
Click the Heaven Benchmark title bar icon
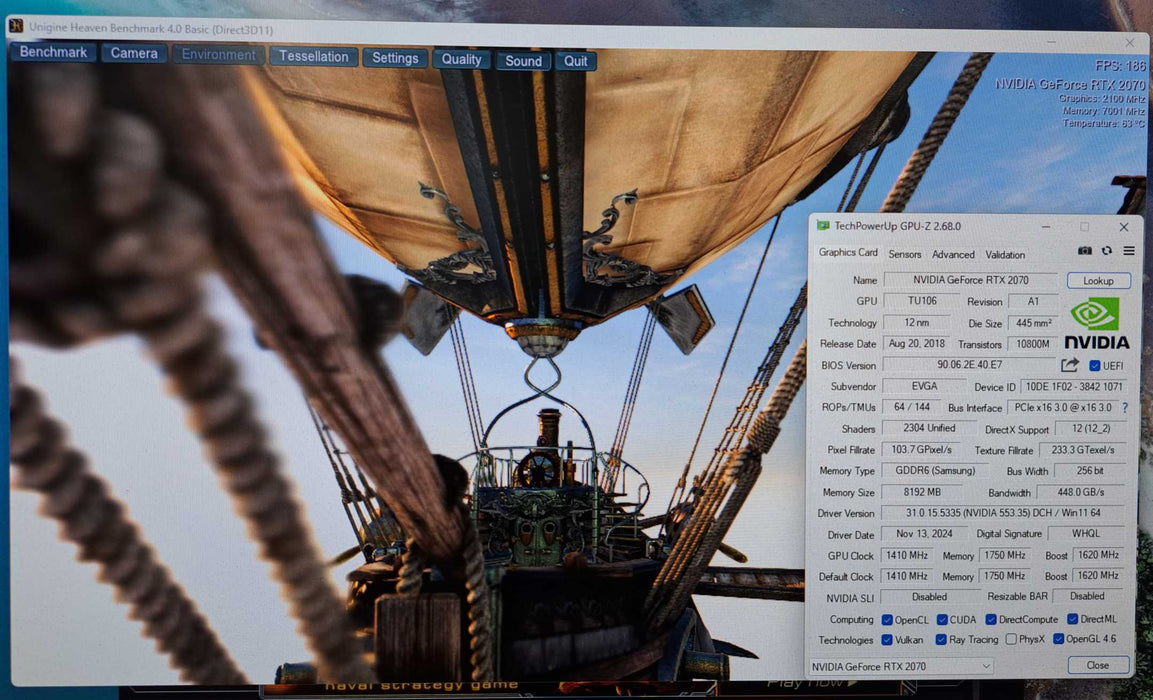pos(15,26)
